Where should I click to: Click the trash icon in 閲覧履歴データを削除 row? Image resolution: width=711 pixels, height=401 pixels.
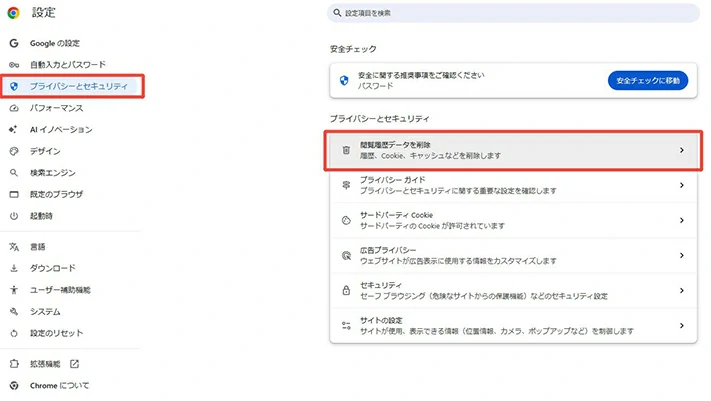[346, 150]
